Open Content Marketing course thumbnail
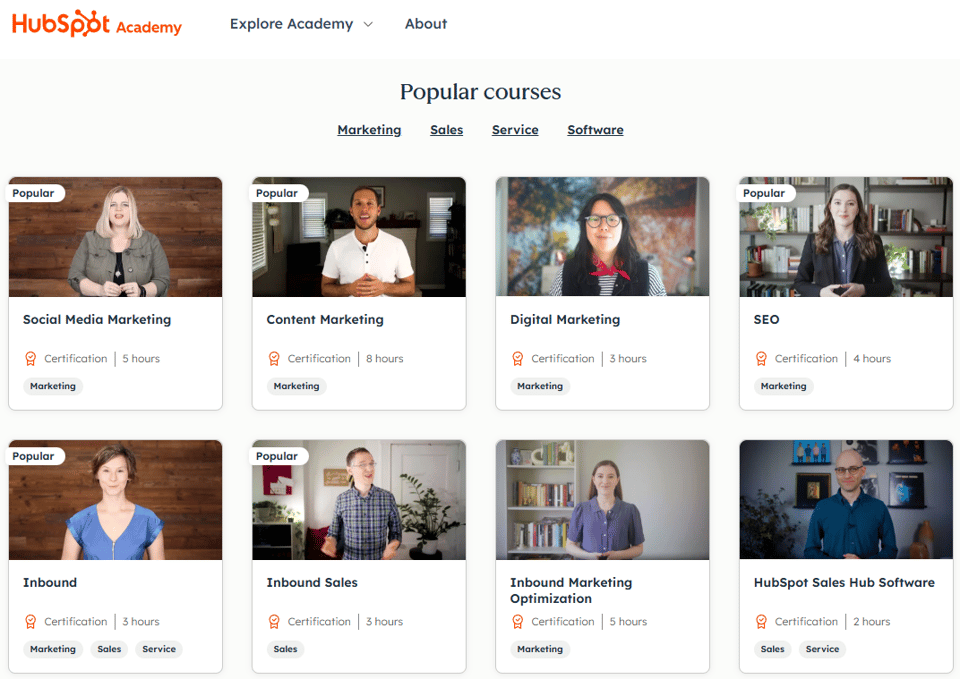The width and height of the screenshot is (960, 679). (359, 237)
